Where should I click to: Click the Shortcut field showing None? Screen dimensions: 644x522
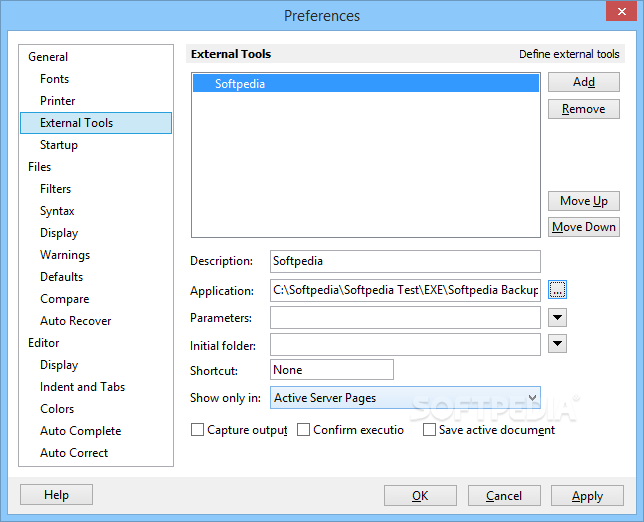click(331, 370)
